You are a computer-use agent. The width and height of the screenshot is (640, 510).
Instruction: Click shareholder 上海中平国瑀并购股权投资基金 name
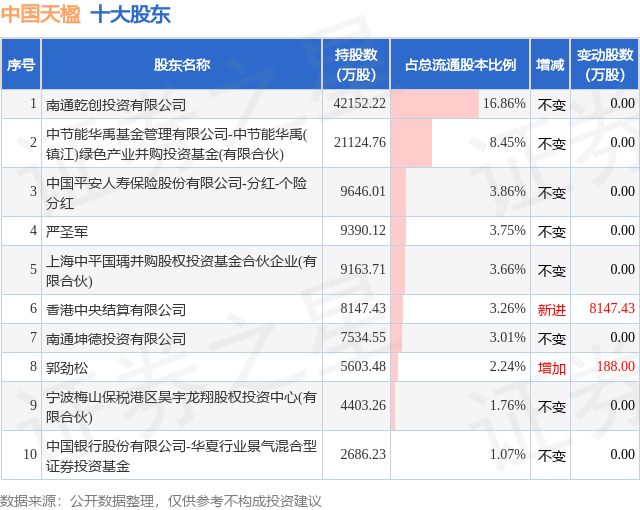[181, 271]
